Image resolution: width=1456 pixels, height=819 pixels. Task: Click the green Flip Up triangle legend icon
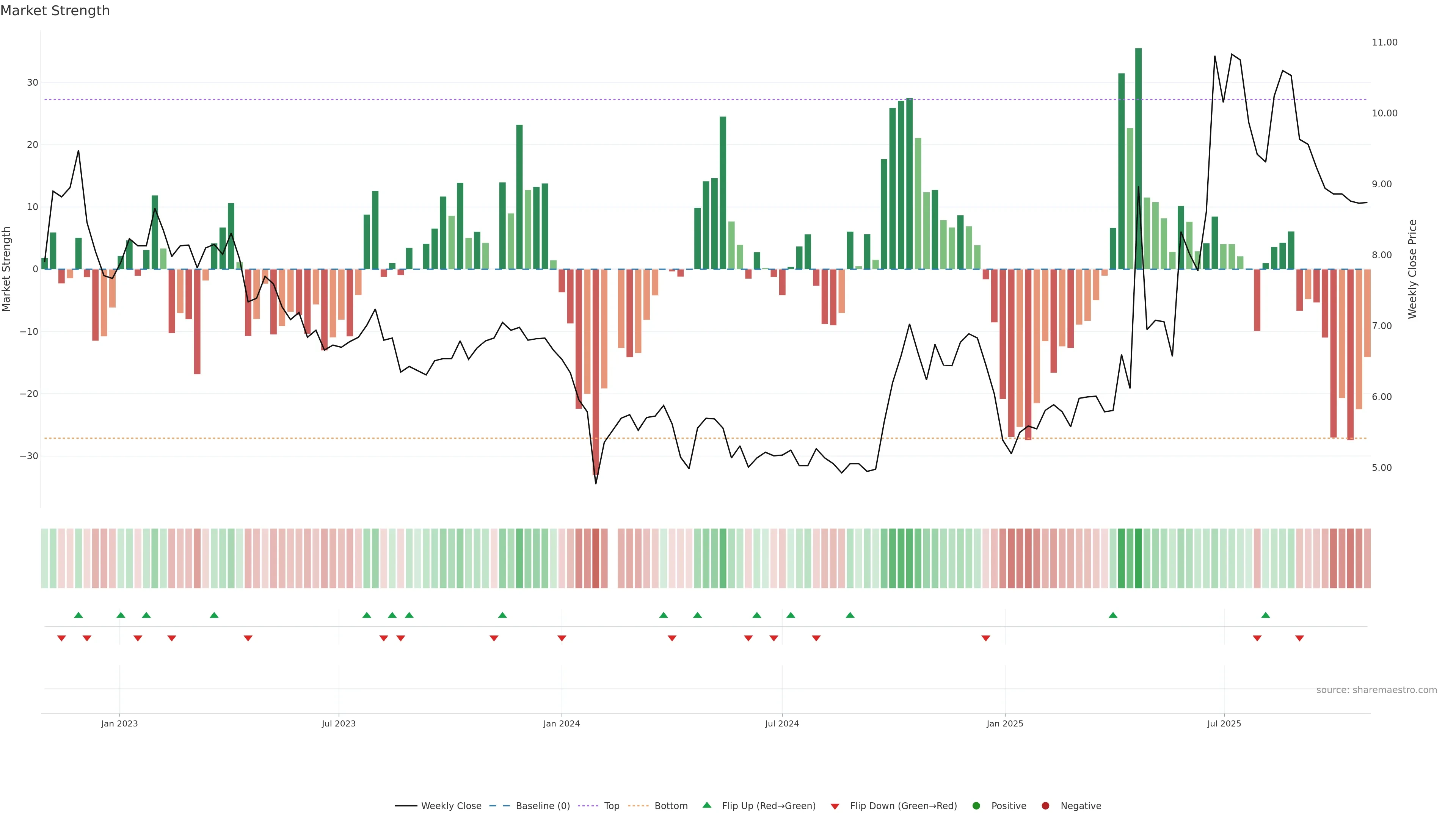tap(706, 805)
